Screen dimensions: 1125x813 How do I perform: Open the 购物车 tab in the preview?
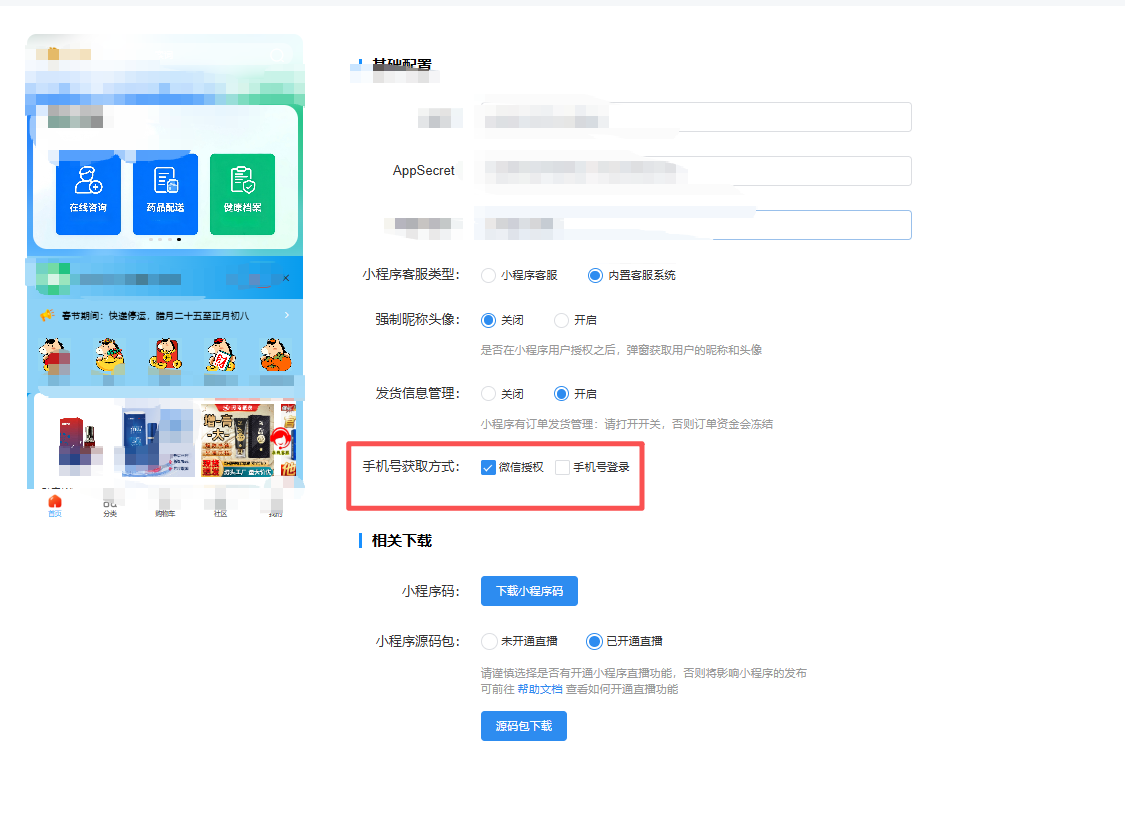pyautogui.click(x=165, y=507)
